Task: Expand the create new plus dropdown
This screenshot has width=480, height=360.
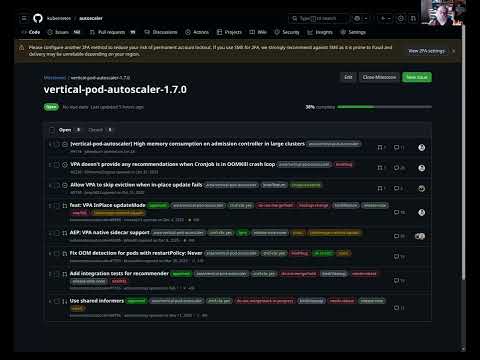Action: (385, 18)
